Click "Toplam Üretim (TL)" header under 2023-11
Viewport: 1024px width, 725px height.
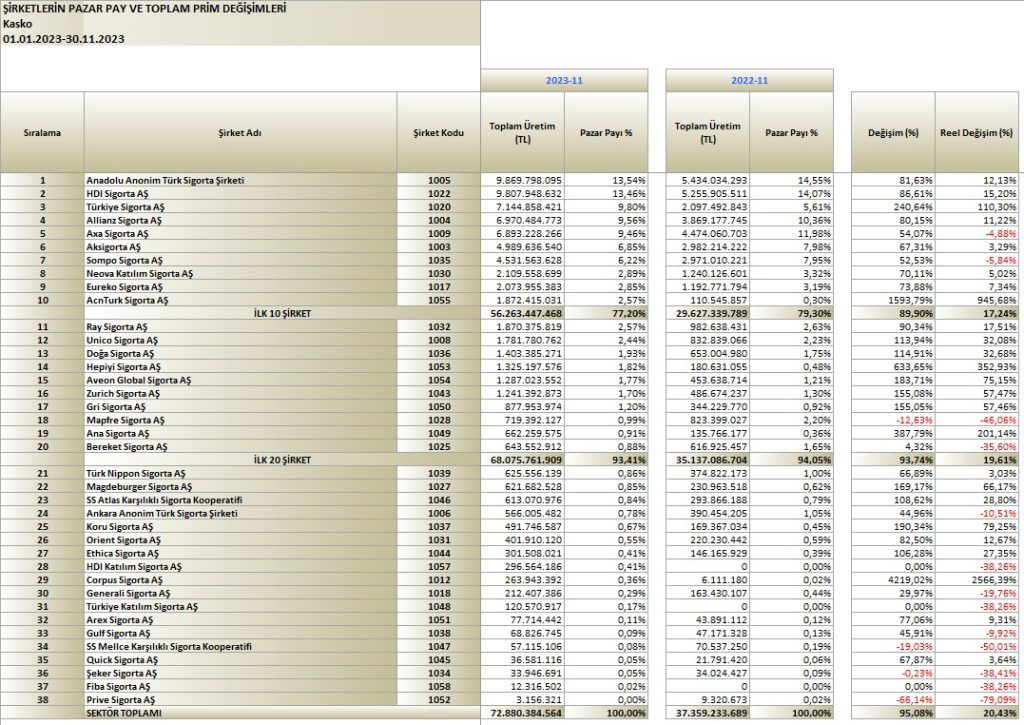tap(522, 133)
